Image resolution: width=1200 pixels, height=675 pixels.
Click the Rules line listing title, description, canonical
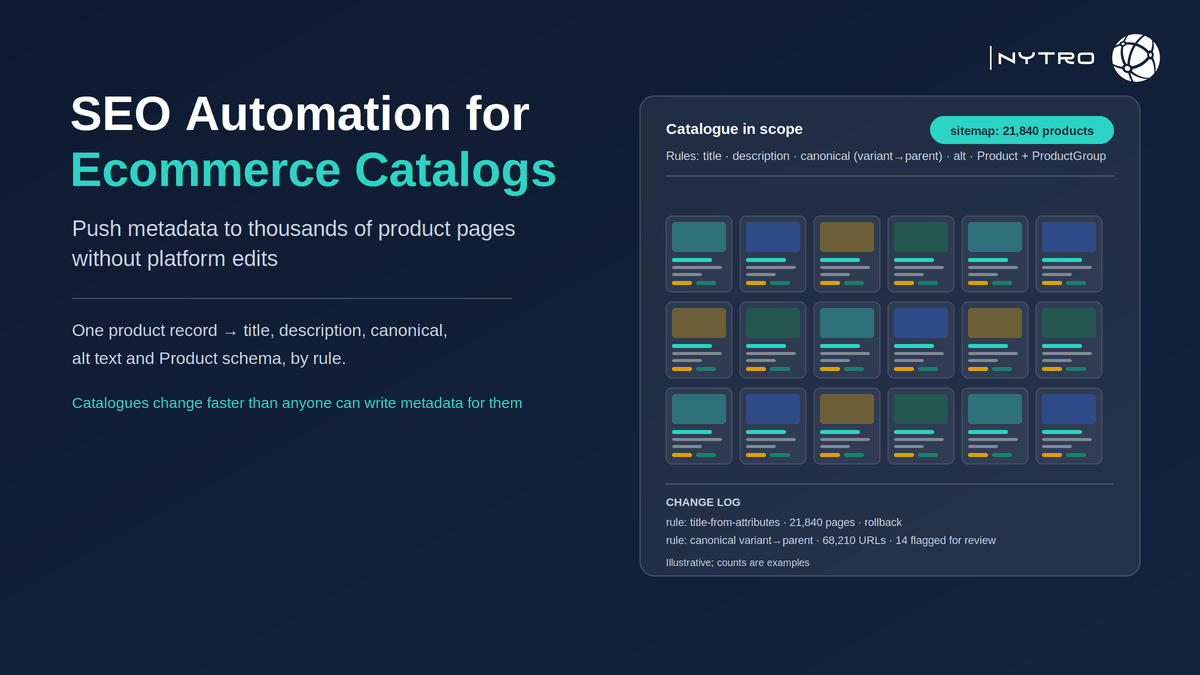tap(886, 156)
